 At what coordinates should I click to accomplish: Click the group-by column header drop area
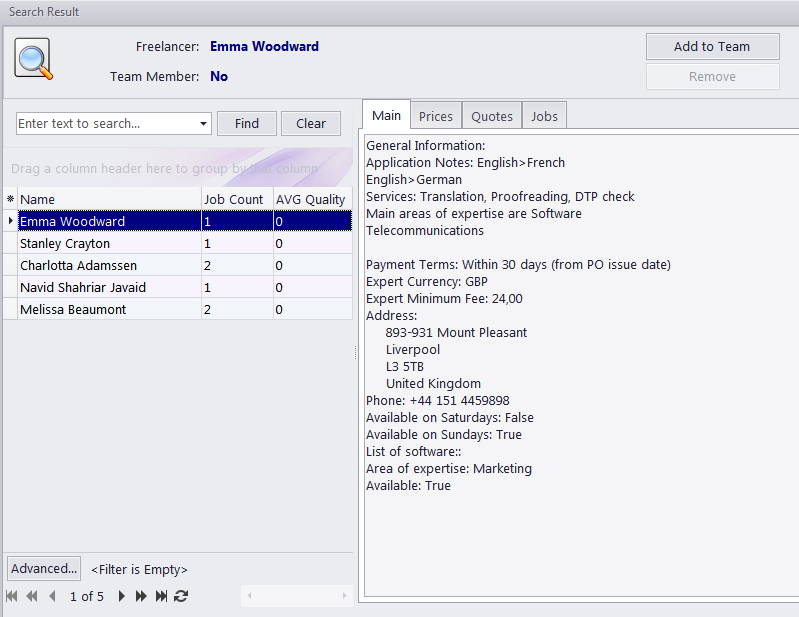(178, 168)
